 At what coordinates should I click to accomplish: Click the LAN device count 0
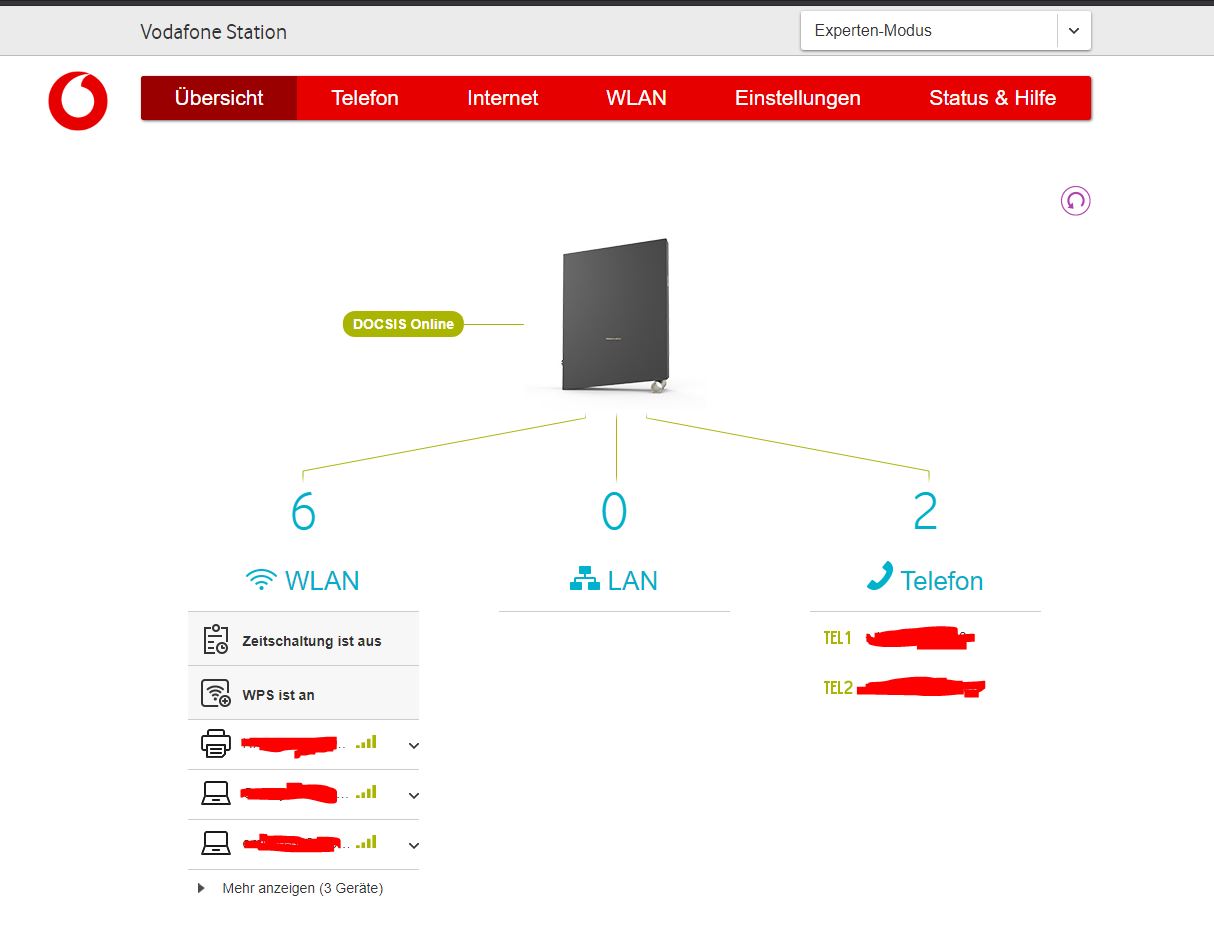[614, 512]
